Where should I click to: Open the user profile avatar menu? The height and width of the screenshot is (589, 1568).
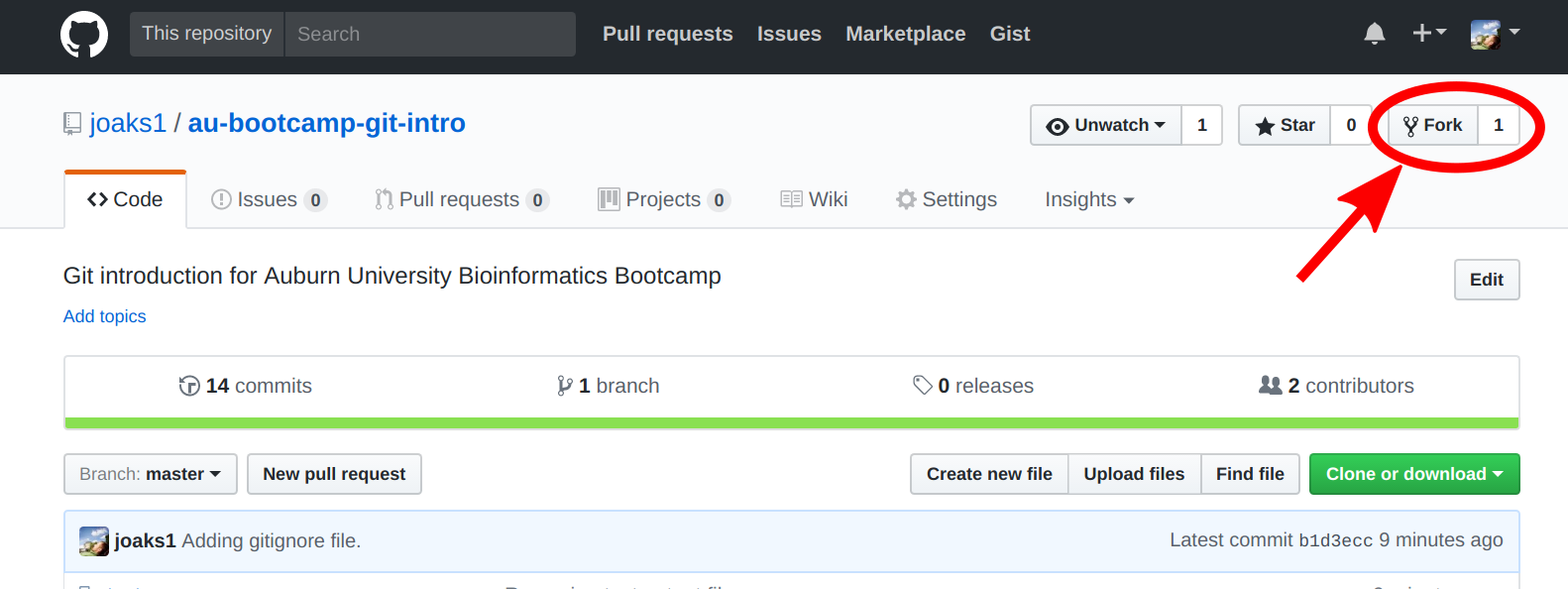coord(1495,34)
